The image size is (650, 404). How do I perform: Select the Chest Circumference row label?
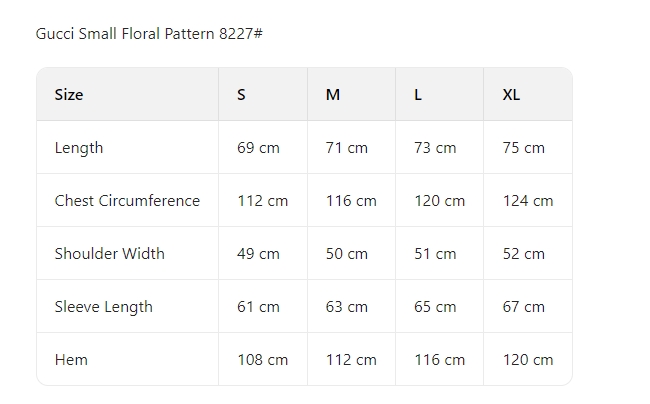click(x=127, y=201)
